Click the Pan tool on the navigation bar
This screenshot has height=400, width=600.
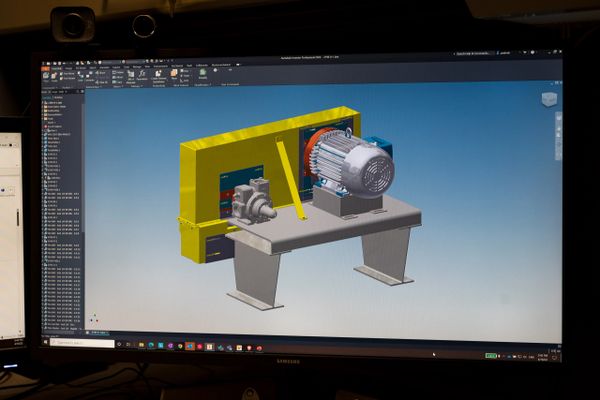557,131
